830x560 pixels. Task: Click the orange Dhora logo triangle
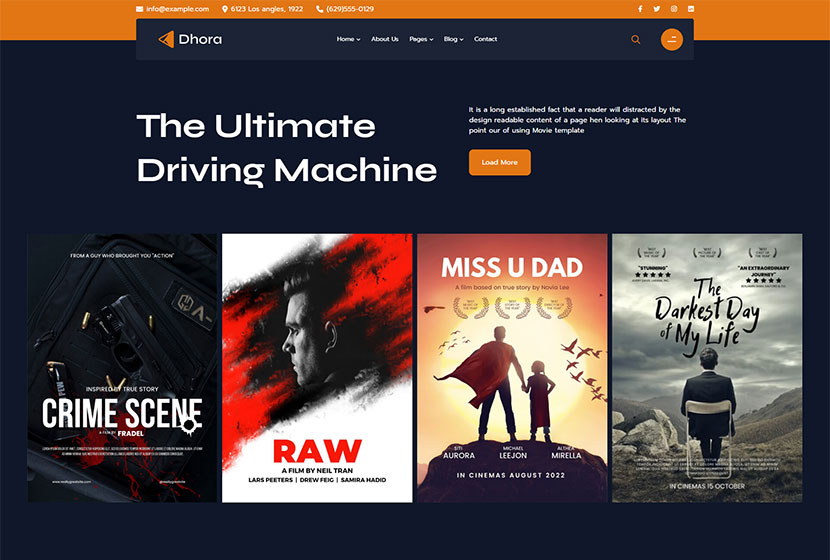click(166, 39)
